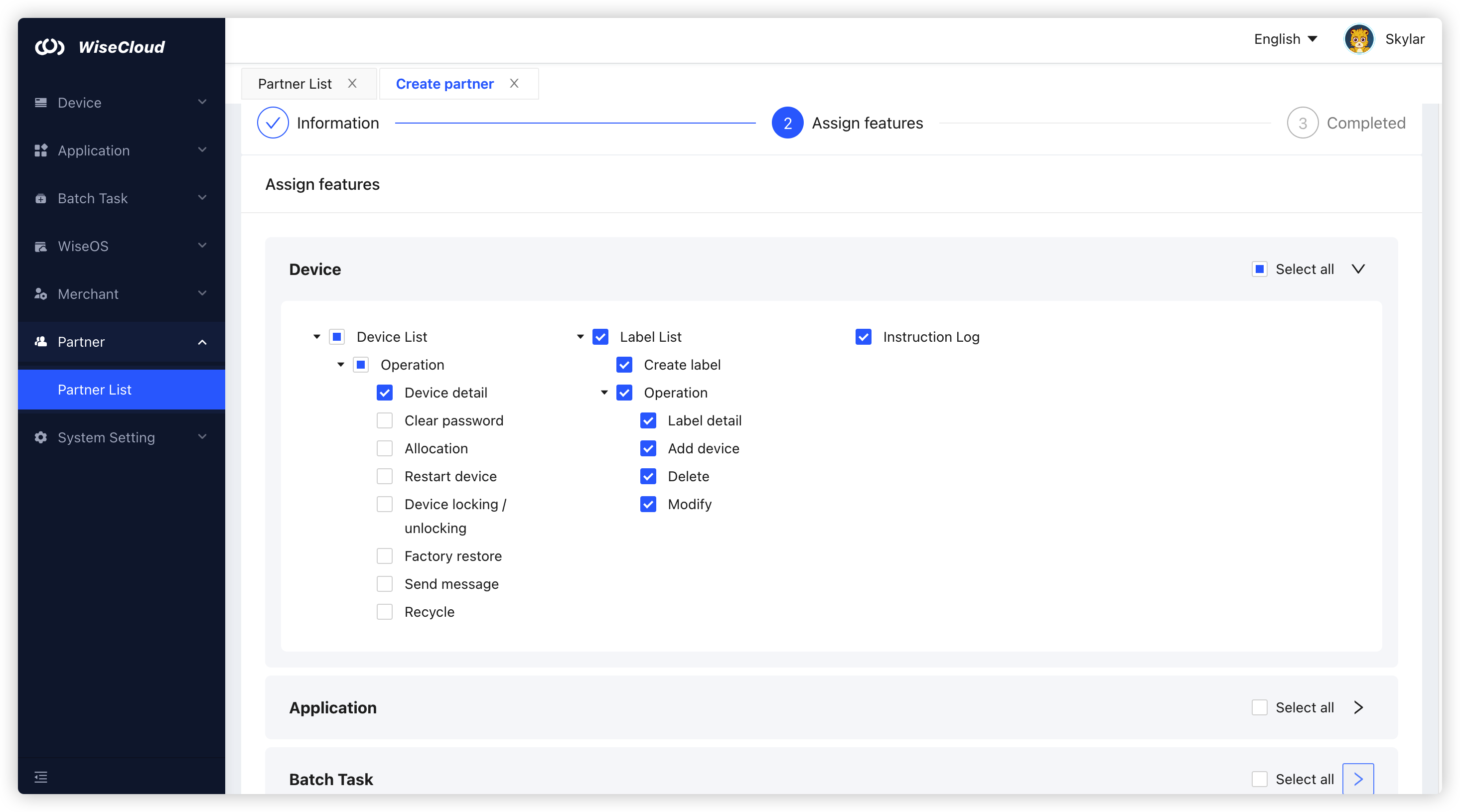Image resolution: width=1460 pixels, height=812 pixels.
Task: Go back to the Information step
Action: coord(273,123)
